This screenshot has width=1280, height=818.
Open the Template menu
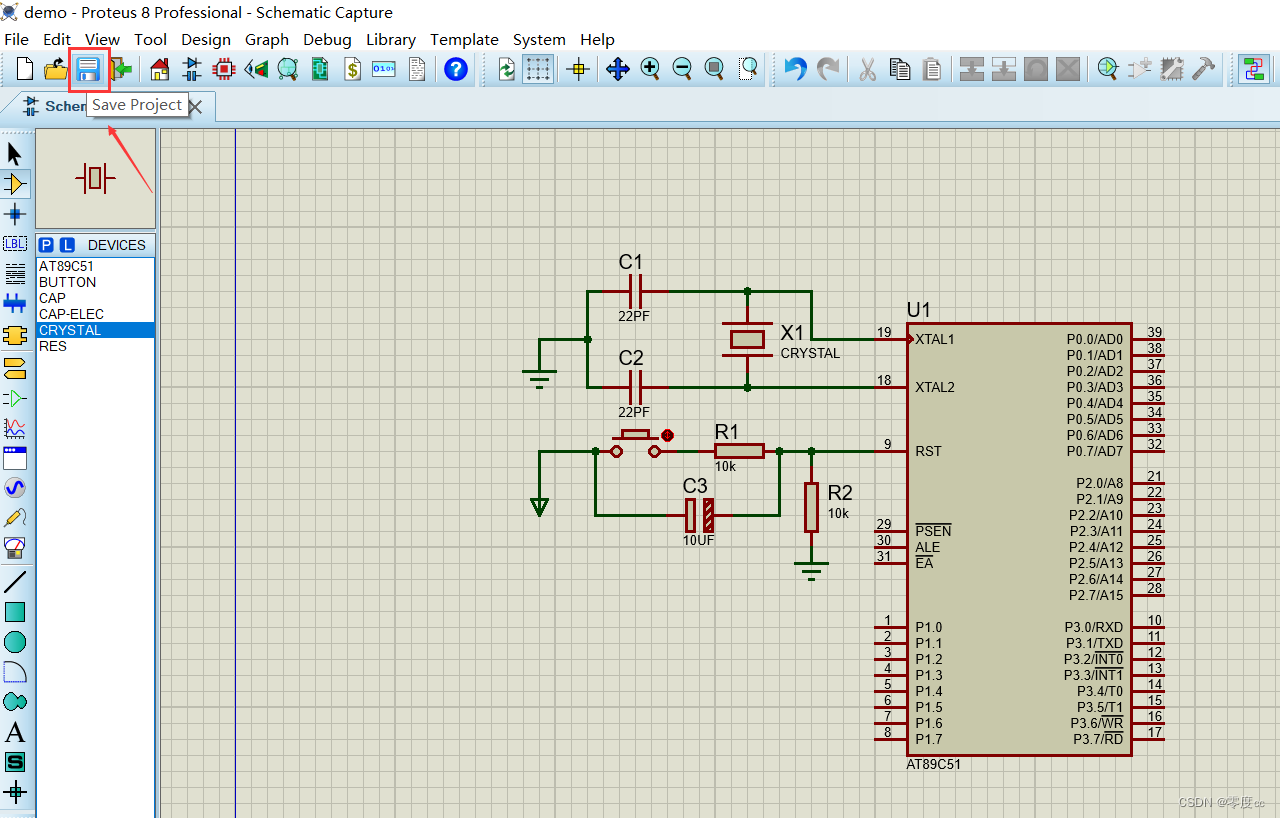pyautogui.click(x=465, y=40)
